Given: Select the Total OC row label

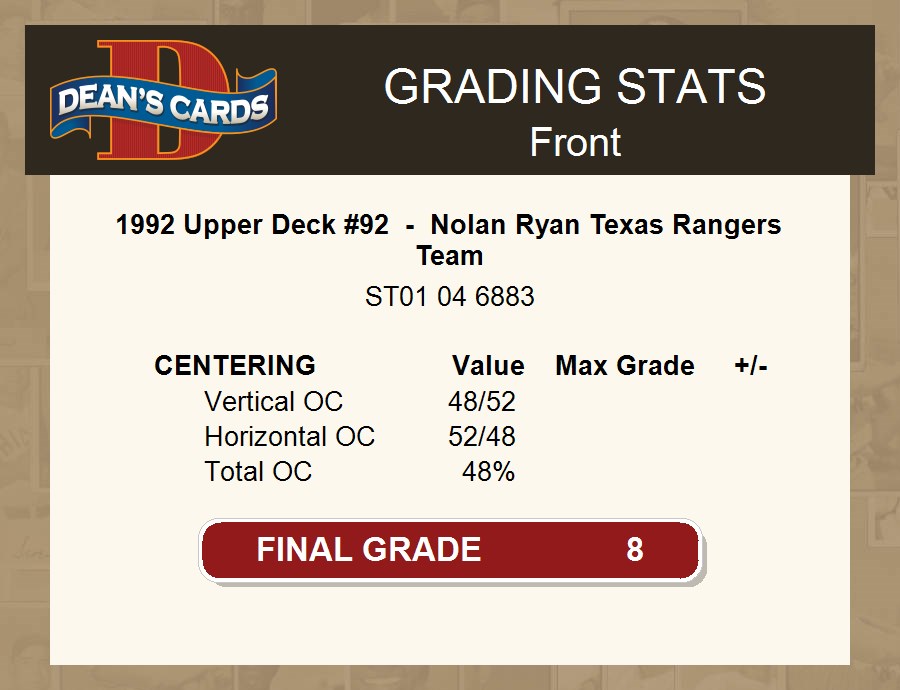Looking at the screenshot, I should point(258,472).
